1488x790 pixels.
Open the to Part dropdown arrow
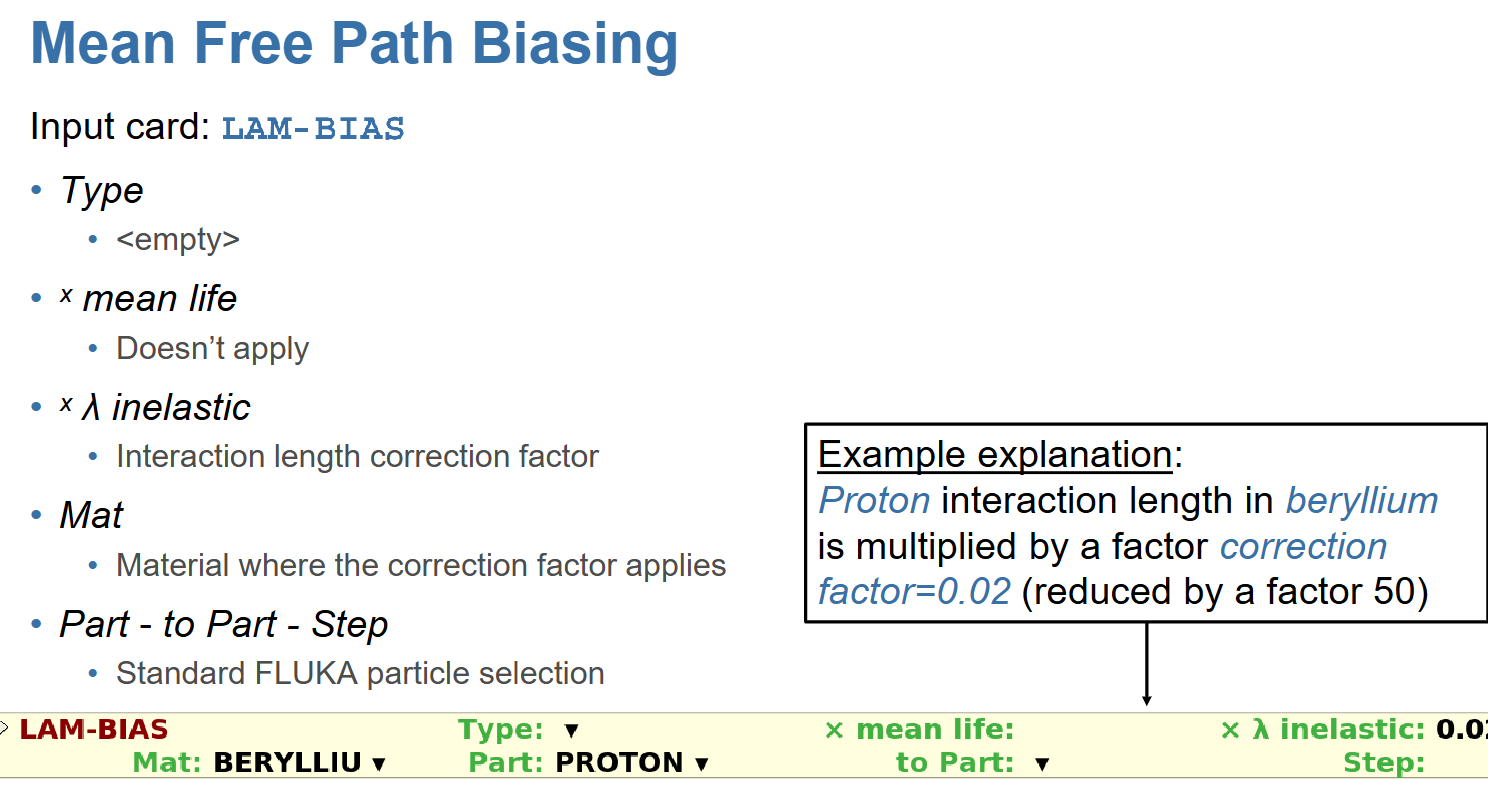1042,764
